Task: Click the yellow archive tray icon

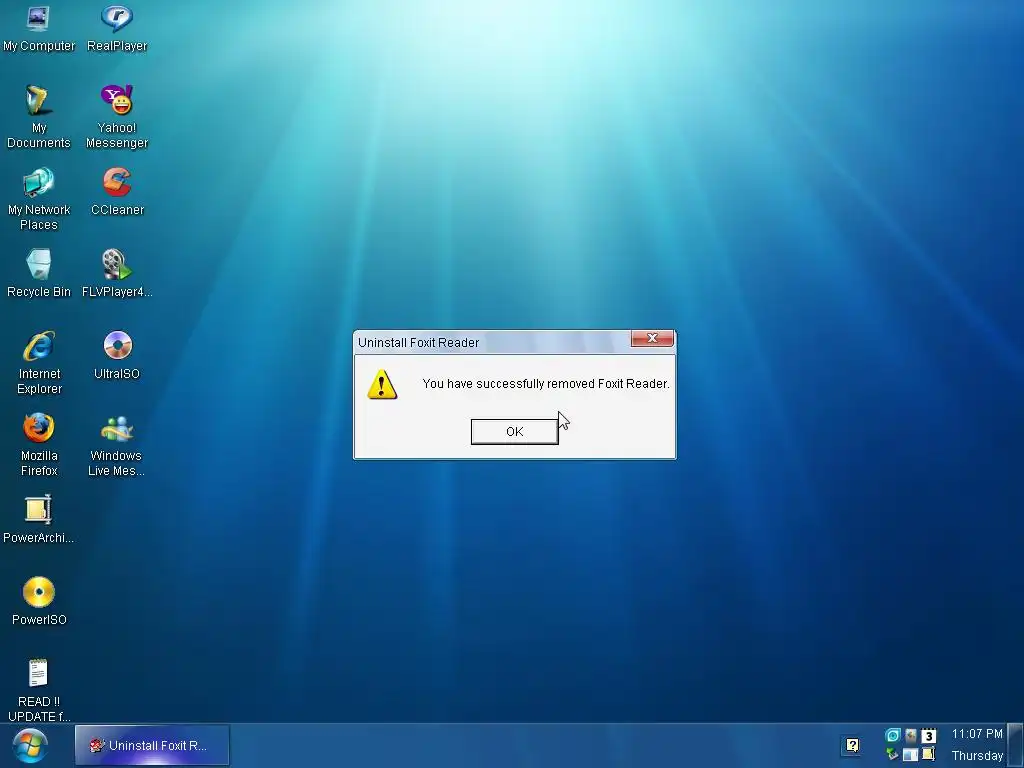Action: point(928,754)
